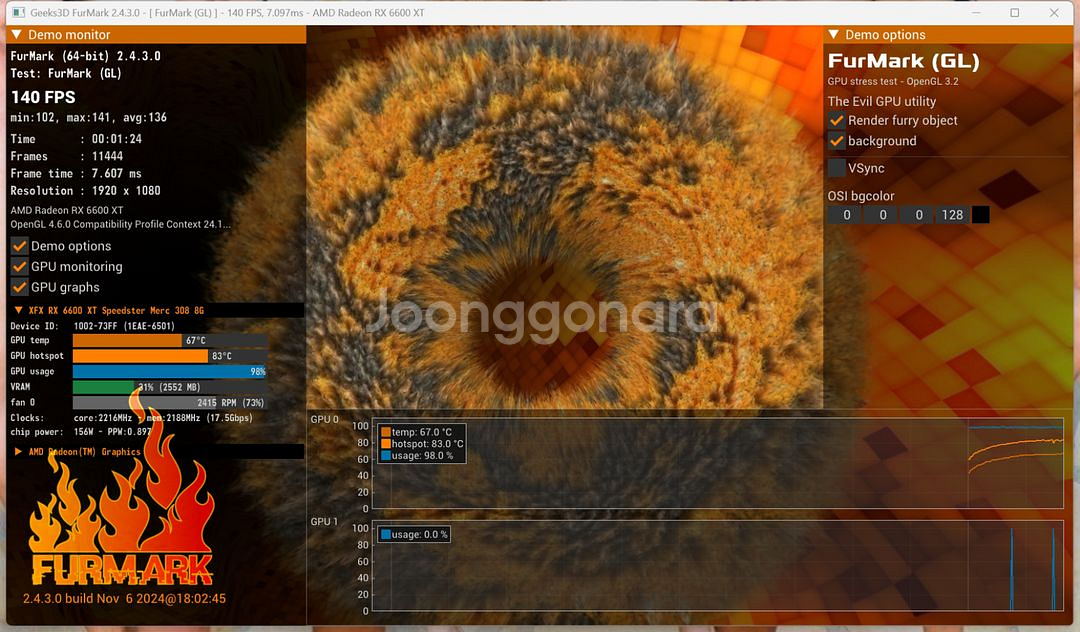Click the GPU usage progress bar
The image size is (1080, 632).
coord(169,371)
